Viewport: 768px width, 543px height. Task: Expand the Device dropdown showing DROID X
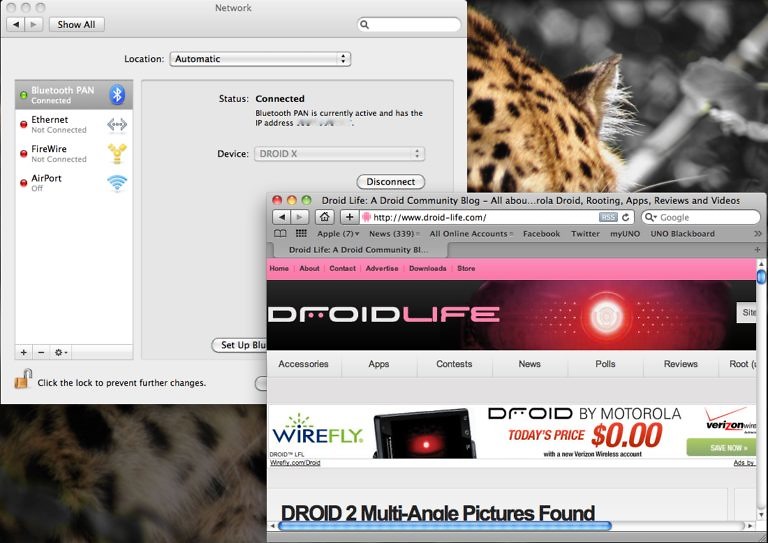340,154
